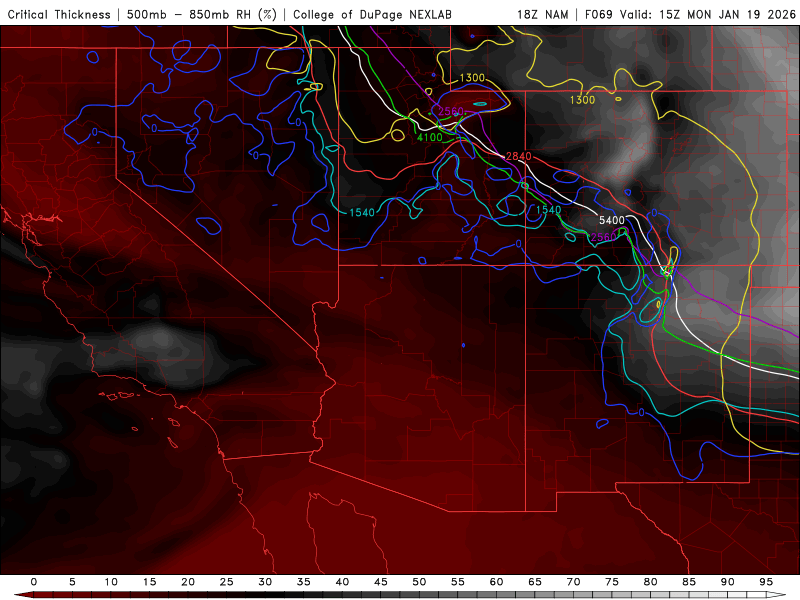Click the "65" value on the color scale
800x600 pixels.
(535, 582)
